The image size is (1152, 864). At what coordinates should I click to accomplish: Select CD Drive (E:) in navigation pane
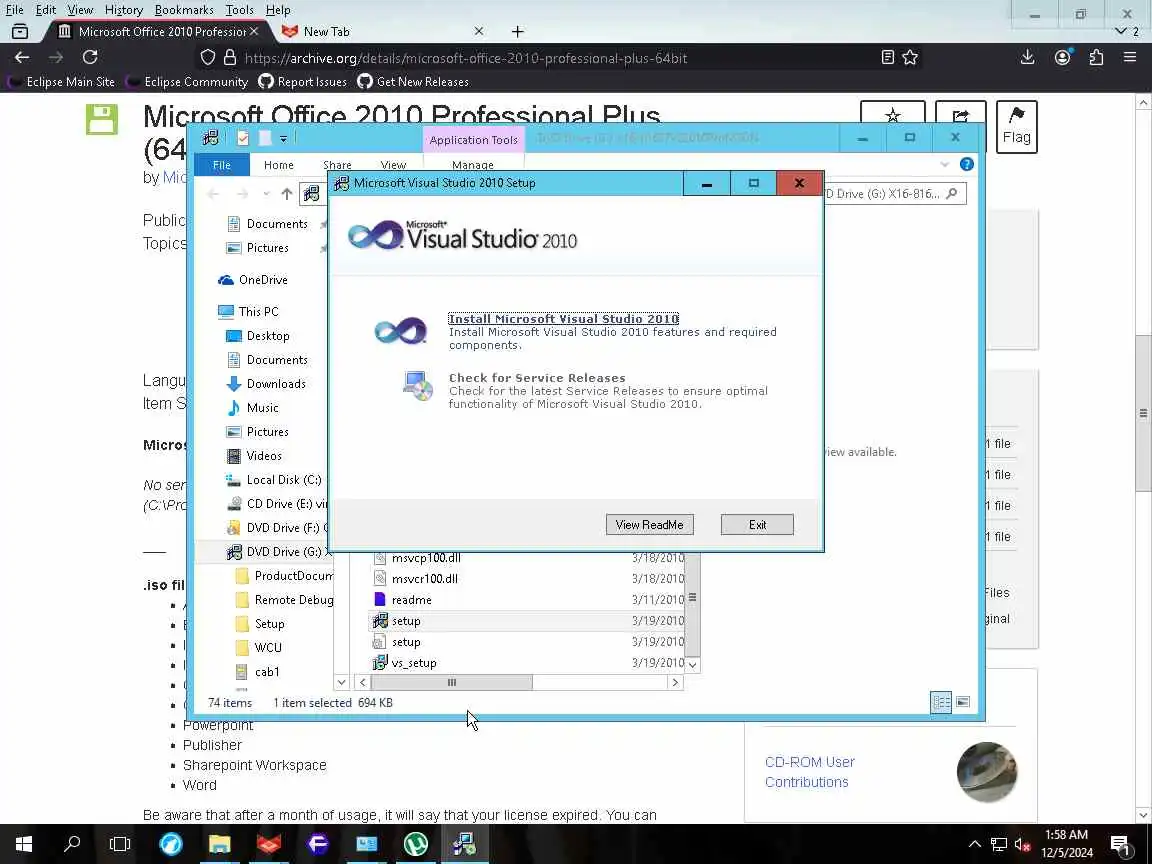(x=277, y=504)
